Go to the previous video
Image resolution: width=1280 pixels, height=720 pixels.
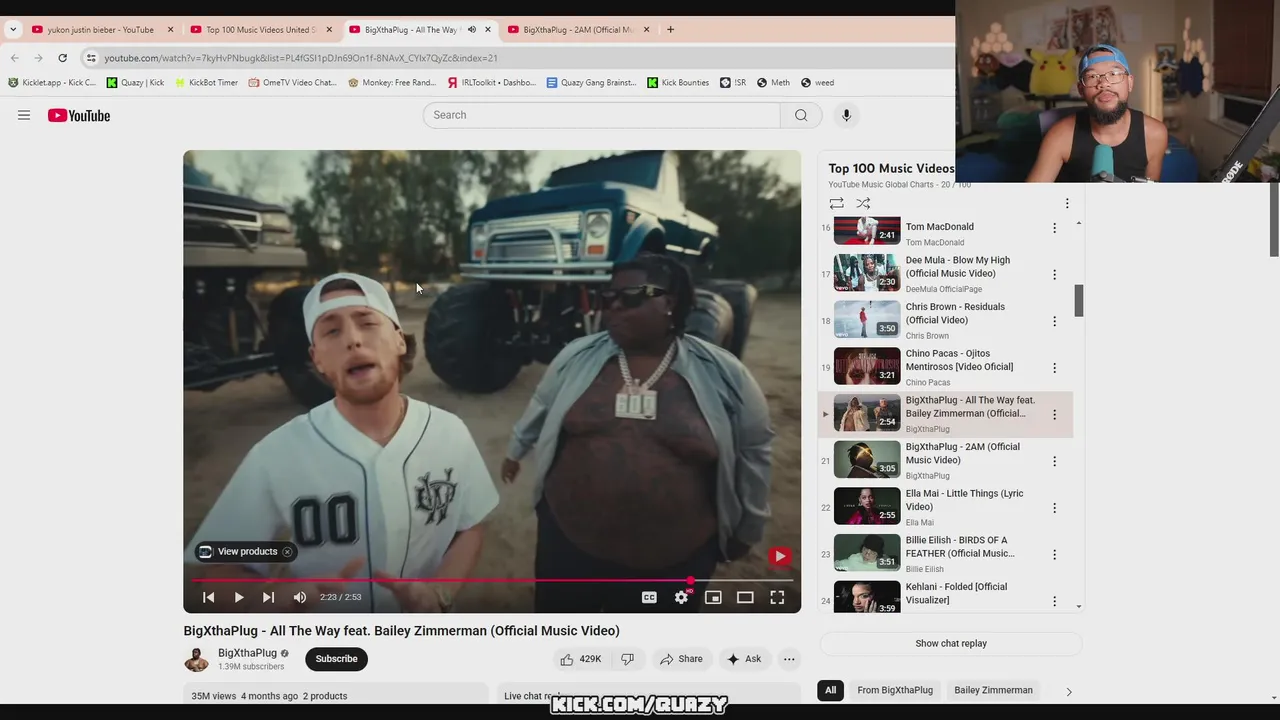tap(208, 597)
